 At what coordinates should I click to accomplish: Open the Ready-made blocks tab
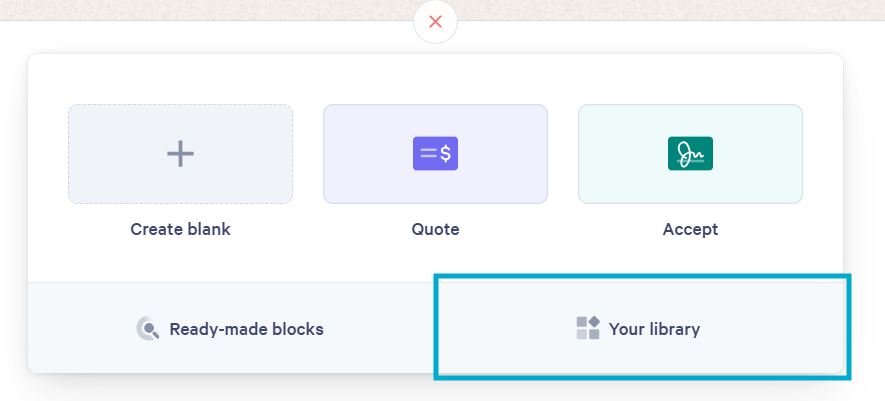pos(231,328)
